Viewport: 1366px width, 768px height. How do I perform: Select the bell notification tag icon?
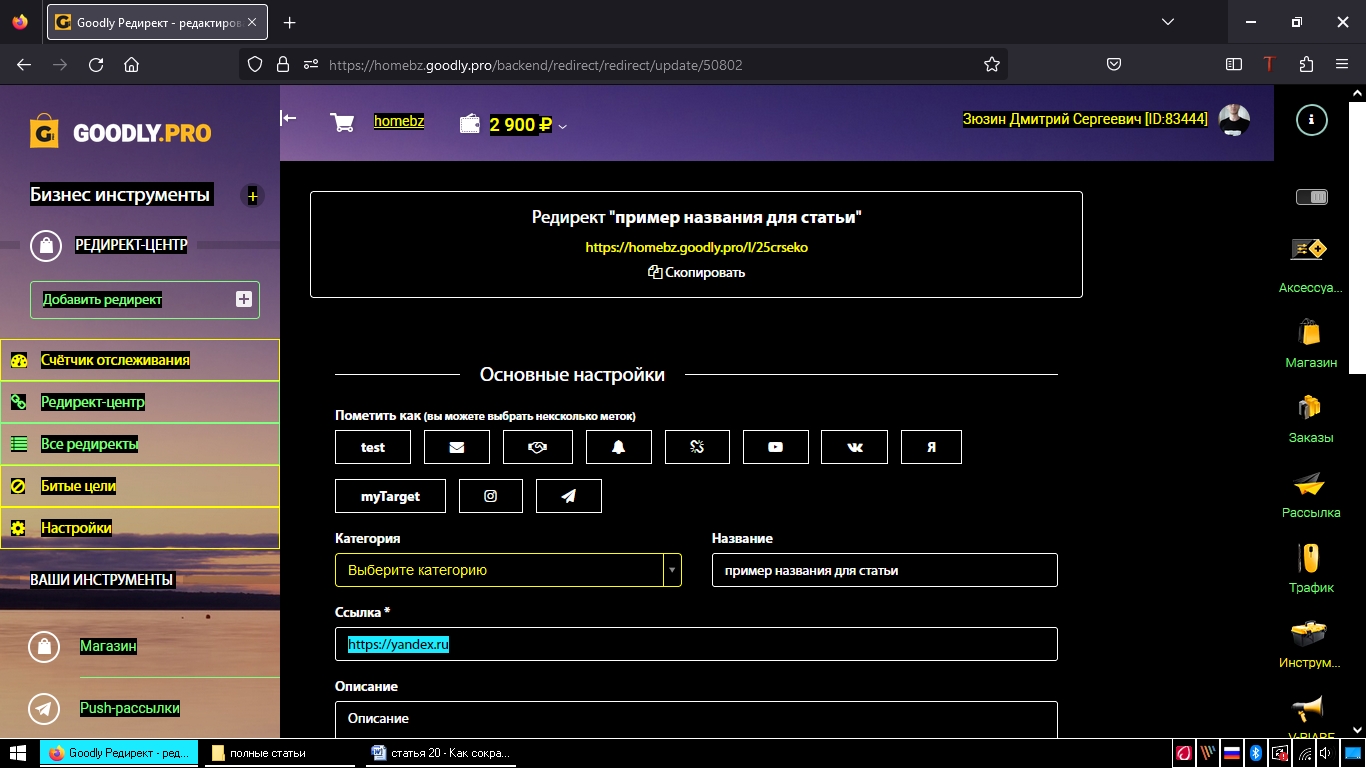tap(618, 447)
